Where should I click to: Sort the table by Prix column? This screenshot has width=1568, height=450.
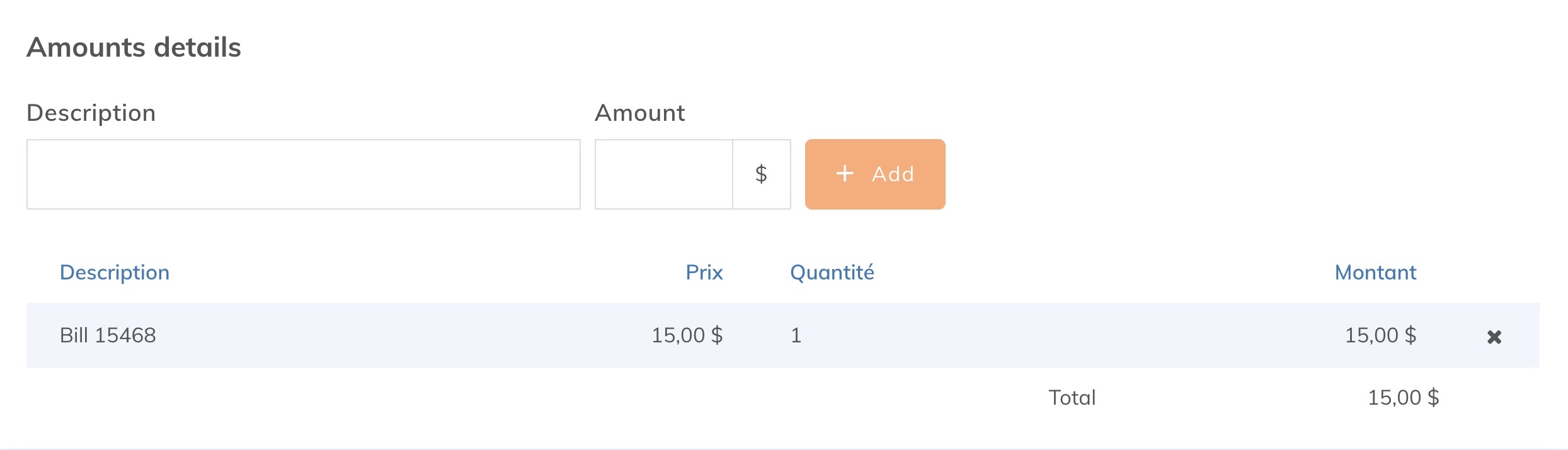pos(704,272)
